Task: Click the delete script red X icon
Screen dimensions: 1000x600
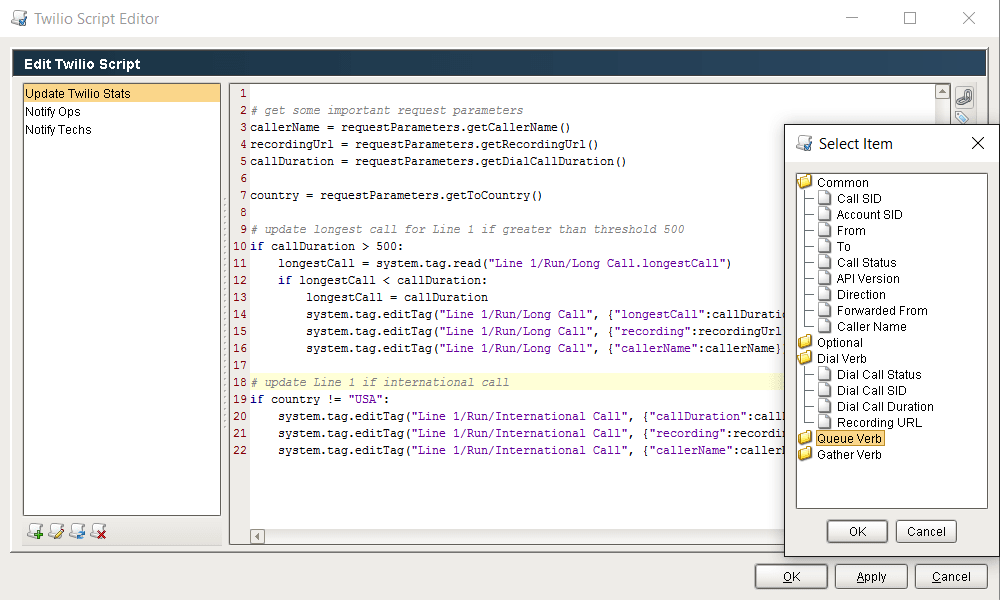Action: click(98, 531)
